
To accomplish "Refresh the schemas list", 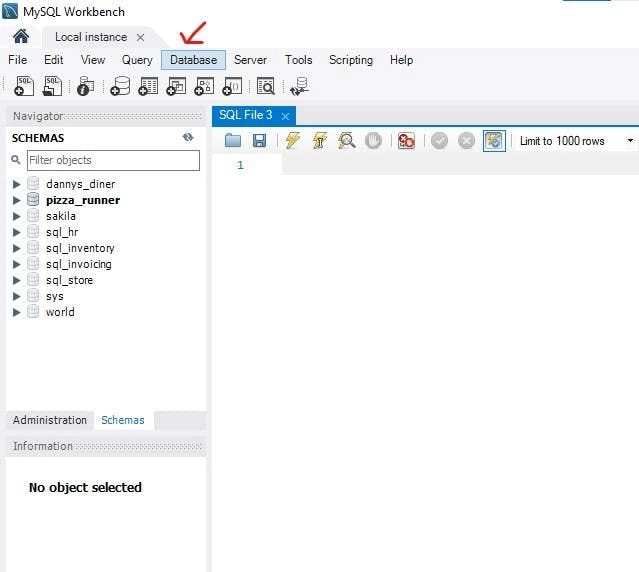I will click(188, 138).
